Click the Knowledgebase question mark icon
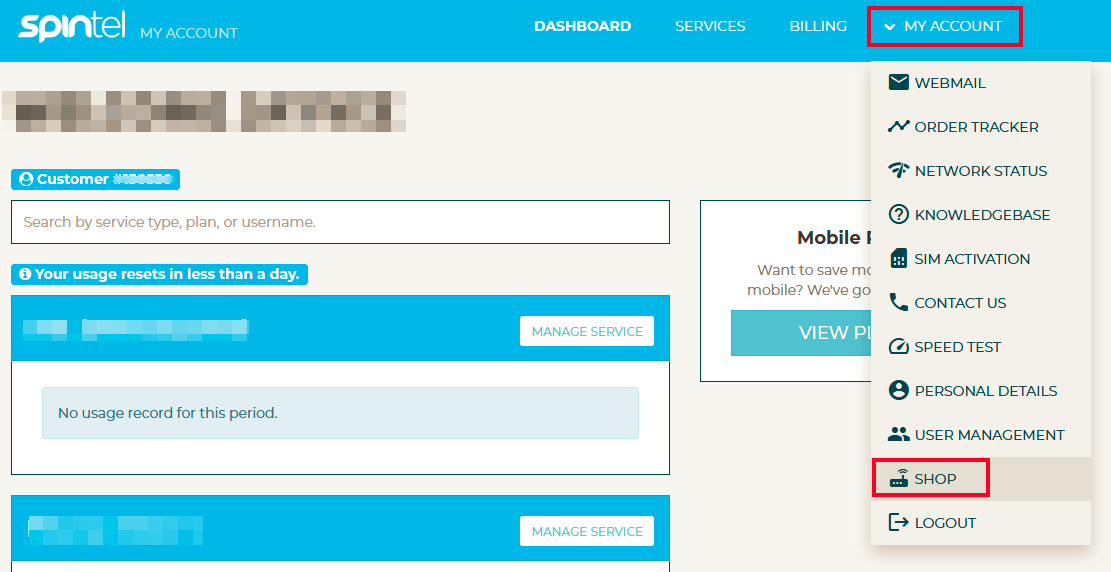 898,214
